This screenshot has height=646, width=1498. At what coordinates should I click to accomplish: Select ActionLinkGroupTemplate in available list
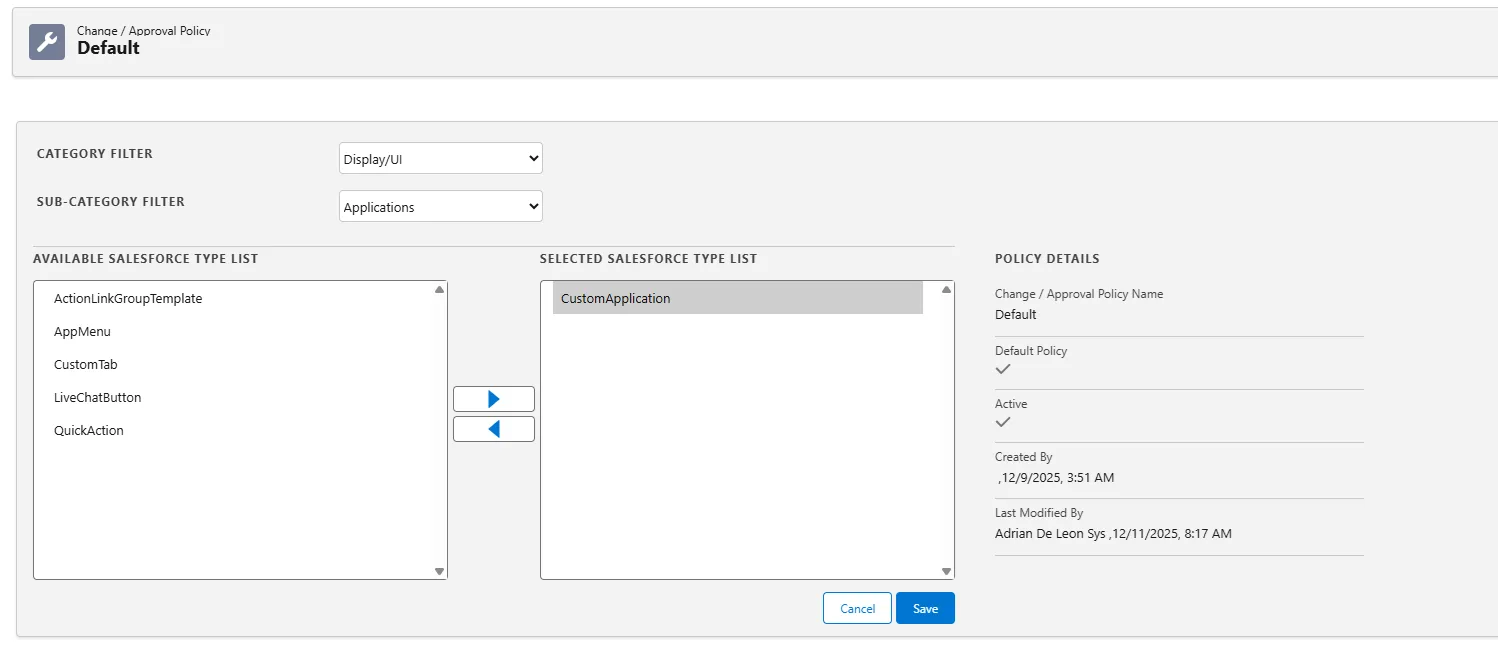[128, 299]
